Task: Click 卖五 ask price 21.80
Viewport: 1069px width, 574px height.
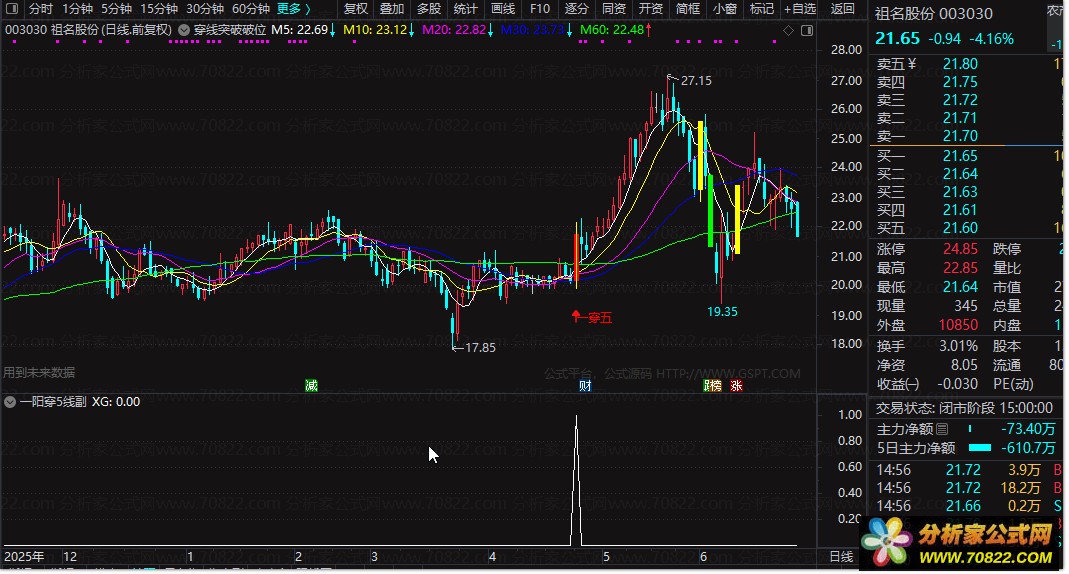Action: pyautogui.click(x=960, y=64)
